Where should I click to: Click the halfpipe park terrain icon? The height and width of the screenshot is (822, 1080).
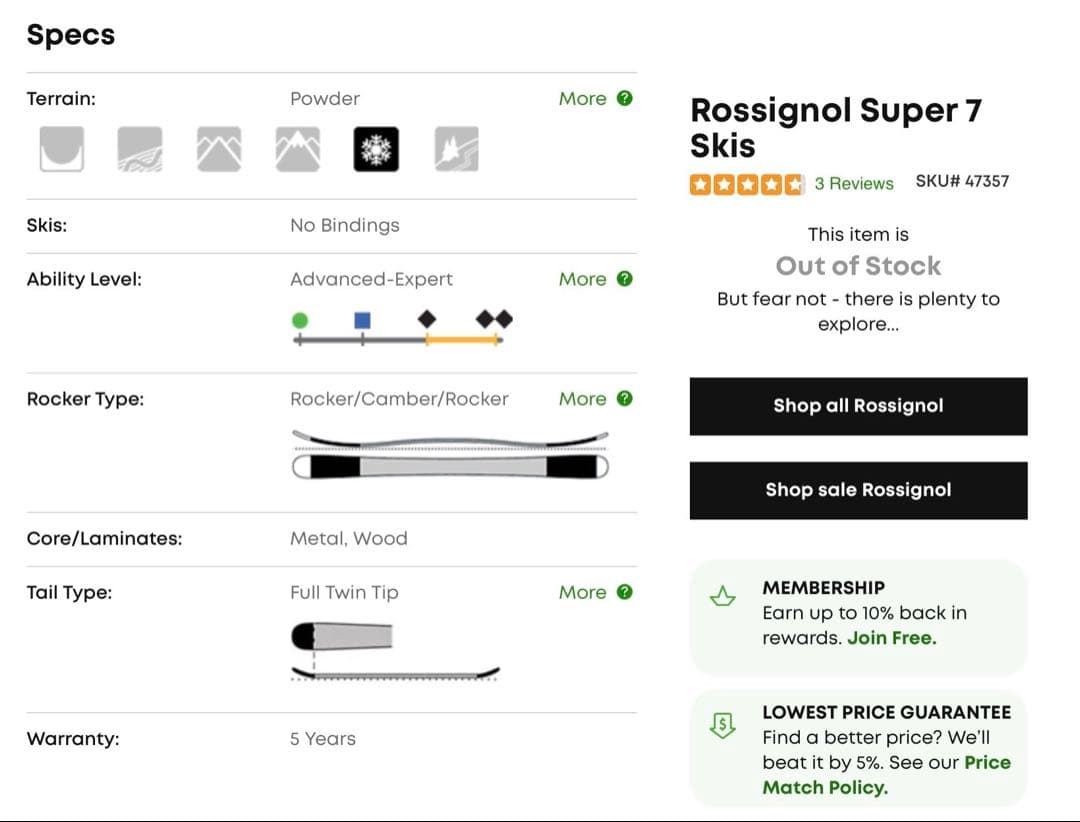pos(61,150)
